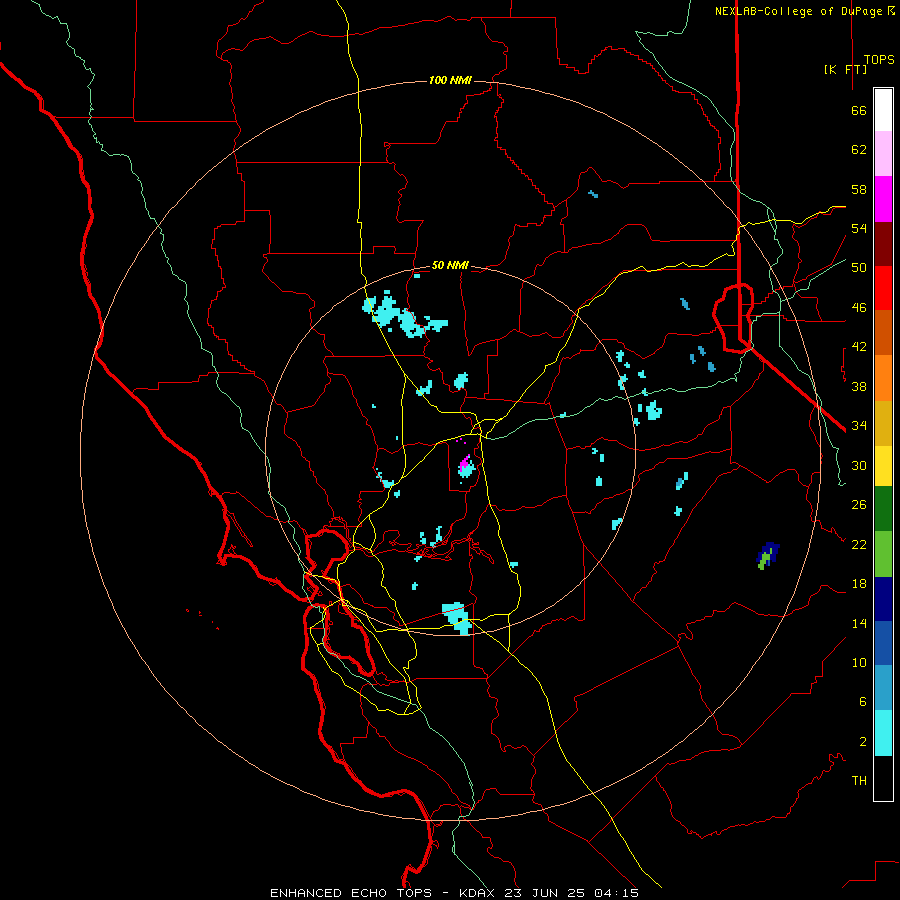Click the gold swatch between 34 and 38
900x900 pixels.
pyautogui.click(x=883, y=423)
